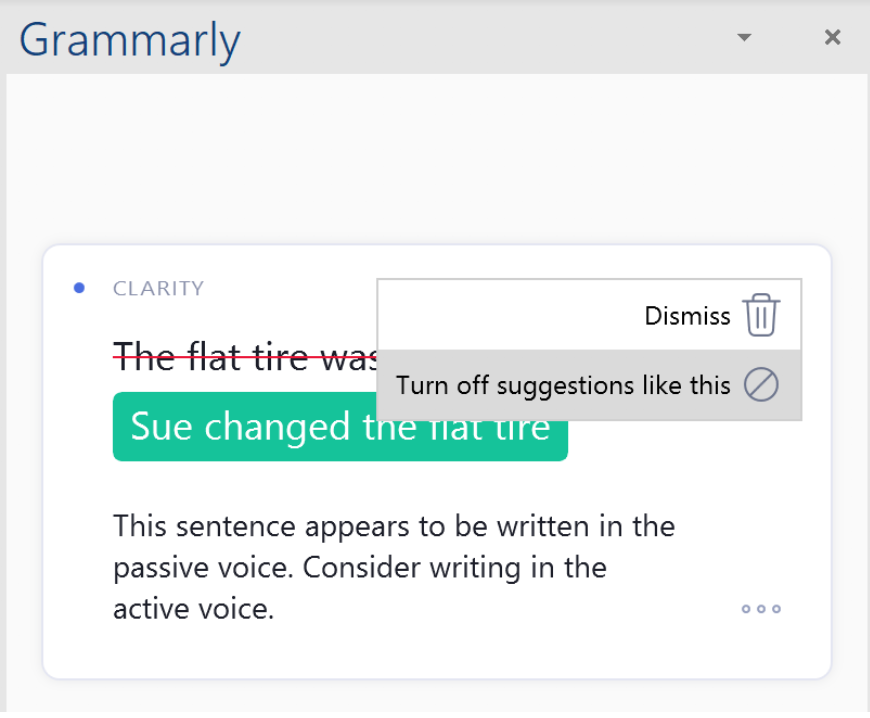Image resolution: width=870 pixels, height=718 pixels.
Task: Click the empty pane area below the card
Action: (x=435, y=698)
